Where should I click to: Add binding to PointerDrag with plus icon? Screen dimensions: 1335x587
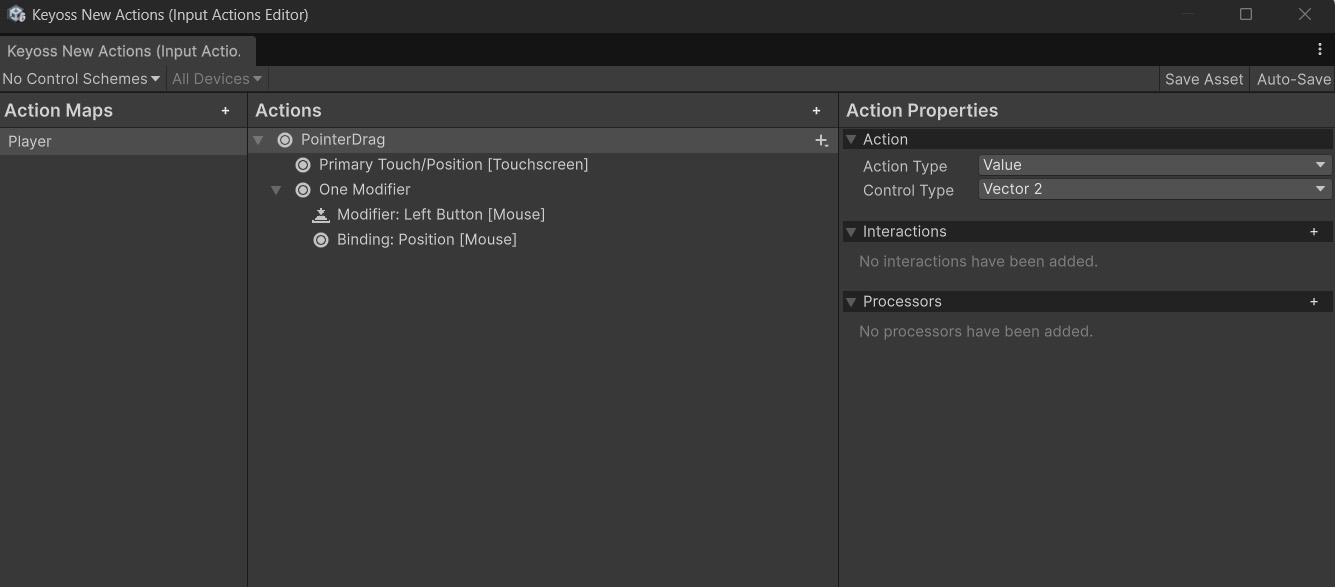(821, 141)
